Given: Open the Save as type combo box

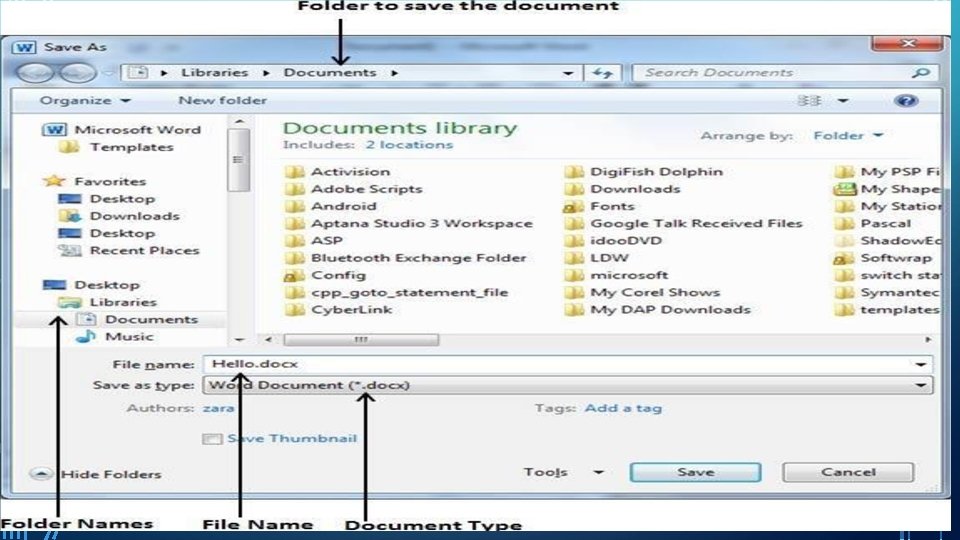Looking at the screenshot, I should (568, 385).
